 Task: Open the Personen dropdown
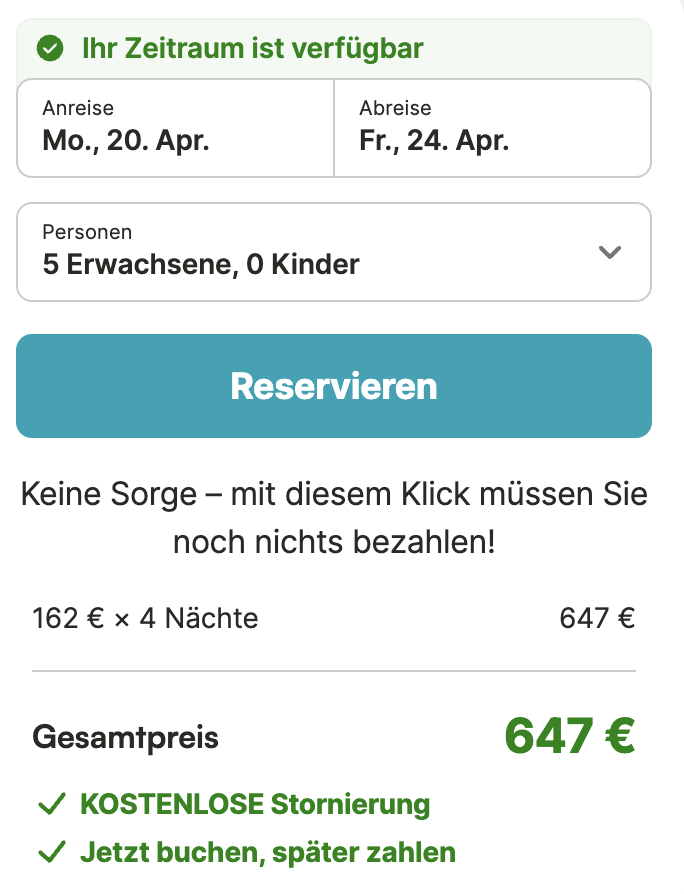click(334, 252)
